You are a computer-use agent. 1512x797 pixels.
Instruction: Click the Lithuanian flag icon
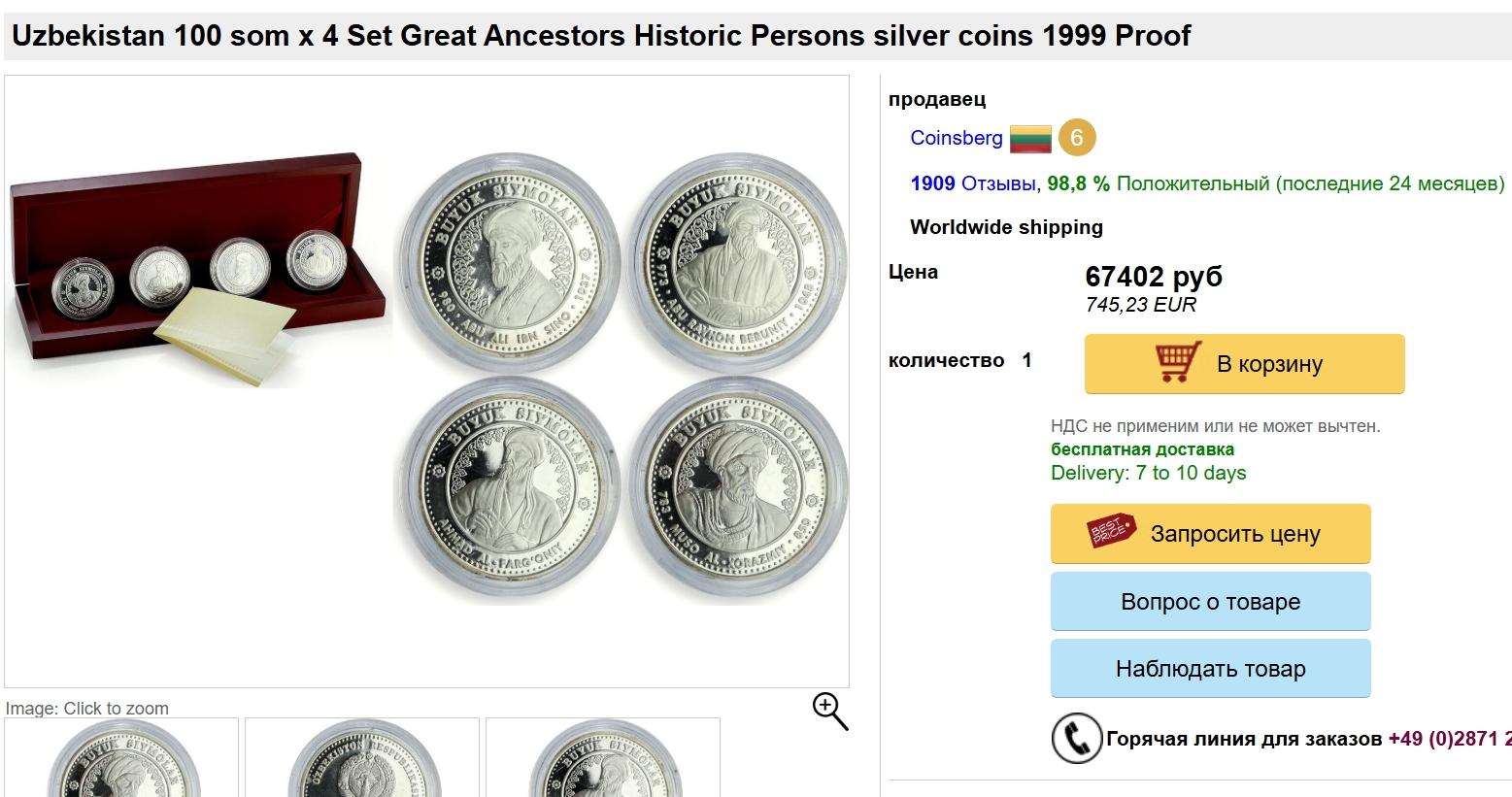[1030, 139]
